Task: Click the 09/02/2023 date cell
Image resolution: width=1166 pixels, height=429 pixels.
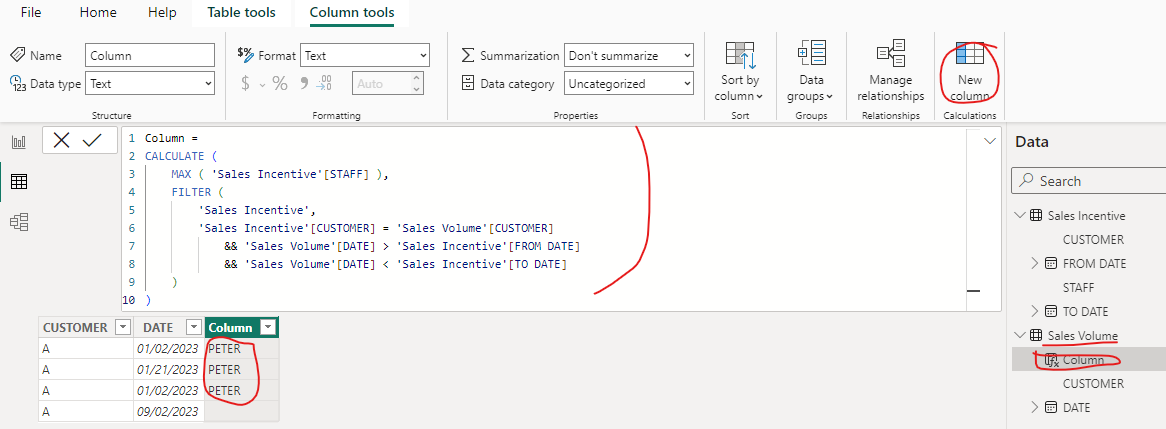Action: [169, 411]
